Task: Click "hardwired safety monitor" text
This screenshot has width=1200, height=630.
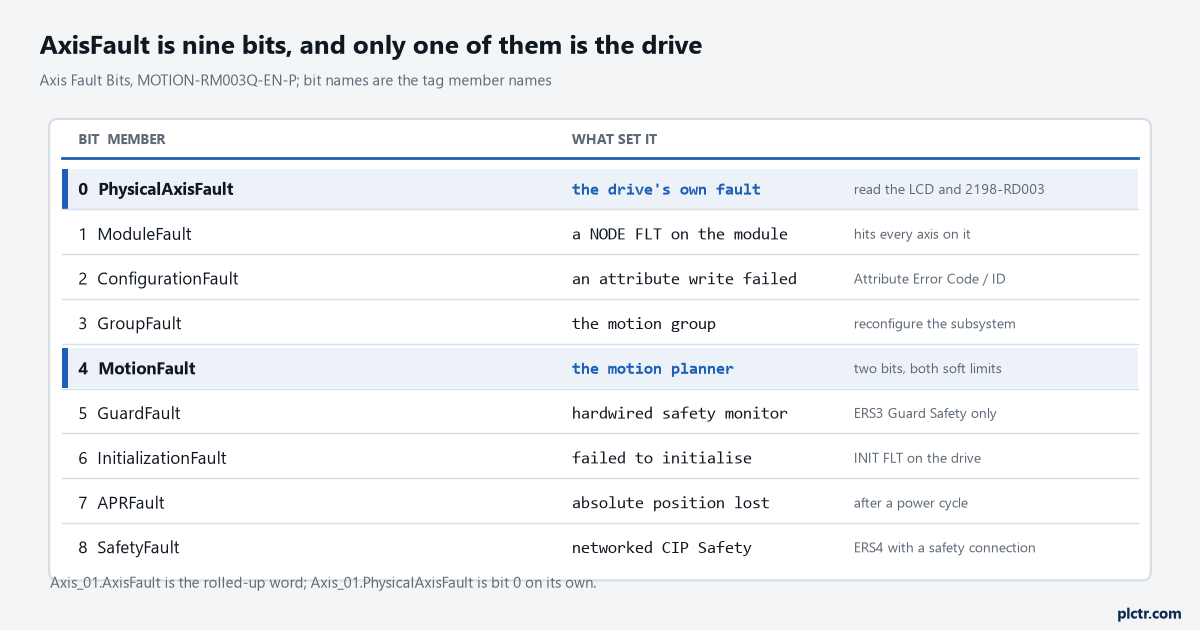Action: click(680, 413)
